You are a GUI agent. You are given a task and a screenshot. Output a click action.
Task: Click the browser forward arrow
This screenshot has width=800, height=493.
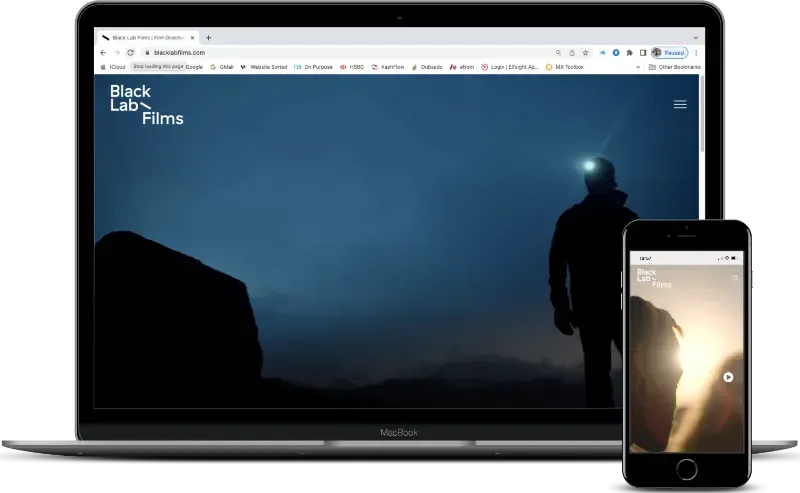pyautogui.click(x=116, y=53)
